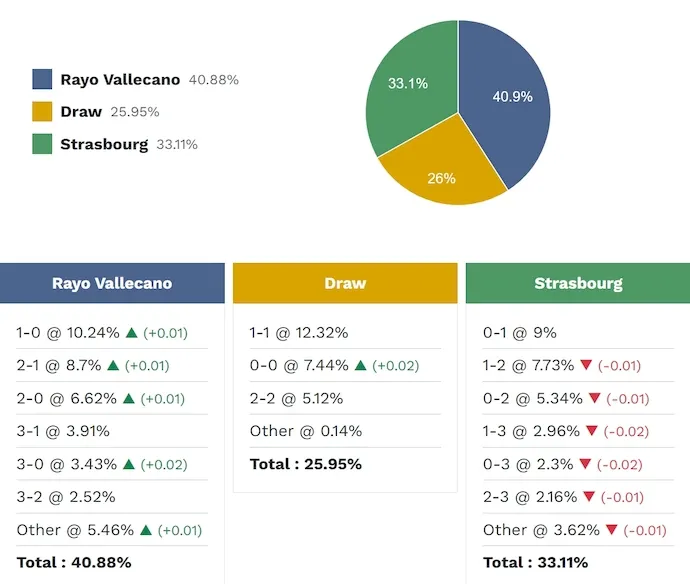Click the yellow Draw legend swatch
The height and width of the screenshot is (584, 690).
click(42, 112)
